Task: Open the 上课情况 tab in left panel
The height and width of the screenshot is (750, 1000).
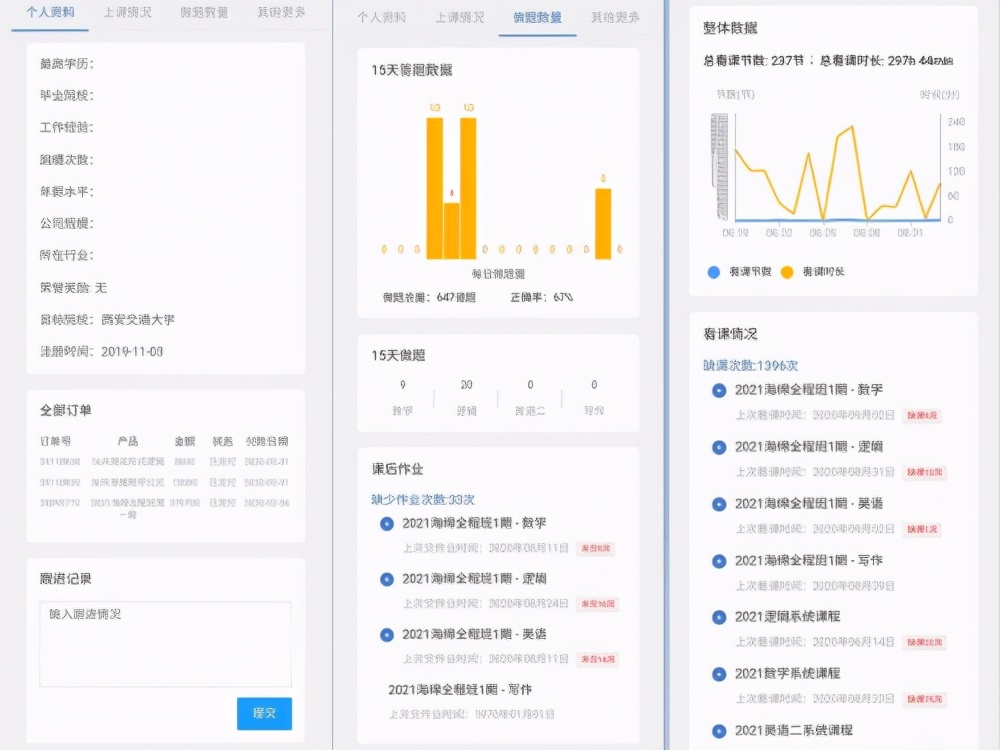Action: click(128, 13)
